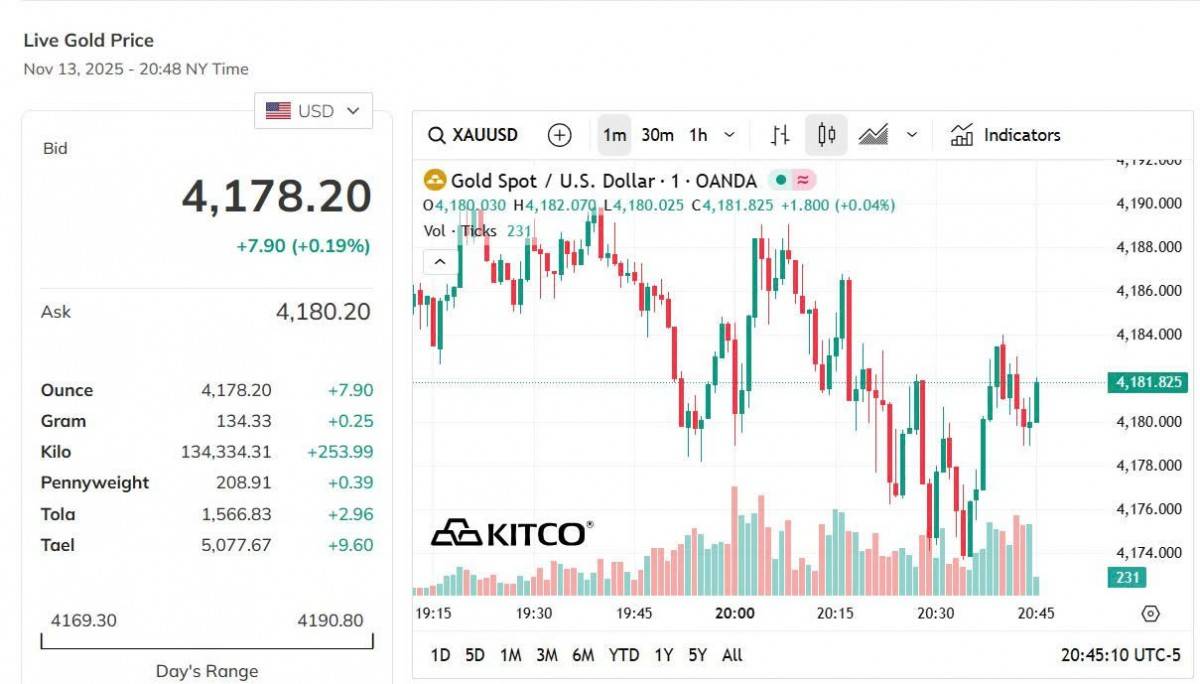
Task: Toggle the realtime data badge
Action: click(800, 180)
